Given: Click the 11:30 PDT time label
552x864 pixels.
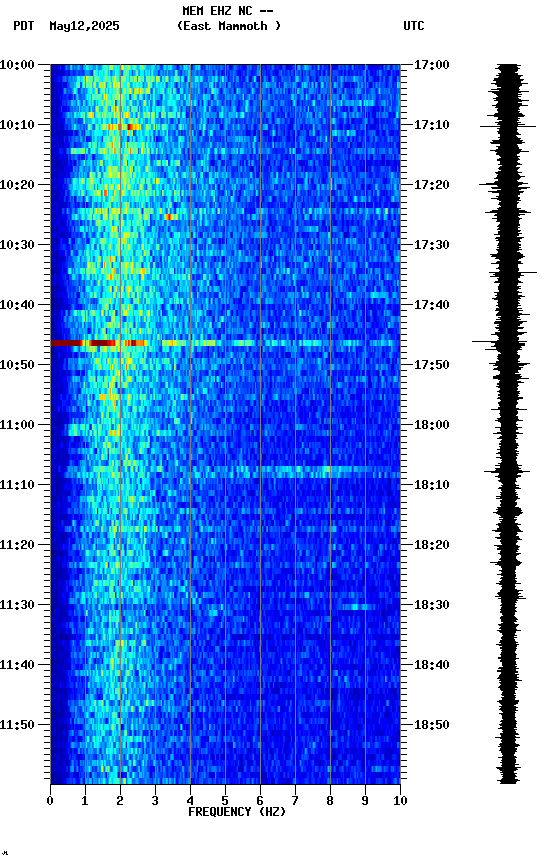Looking at the screenshot, I should 17,605.
